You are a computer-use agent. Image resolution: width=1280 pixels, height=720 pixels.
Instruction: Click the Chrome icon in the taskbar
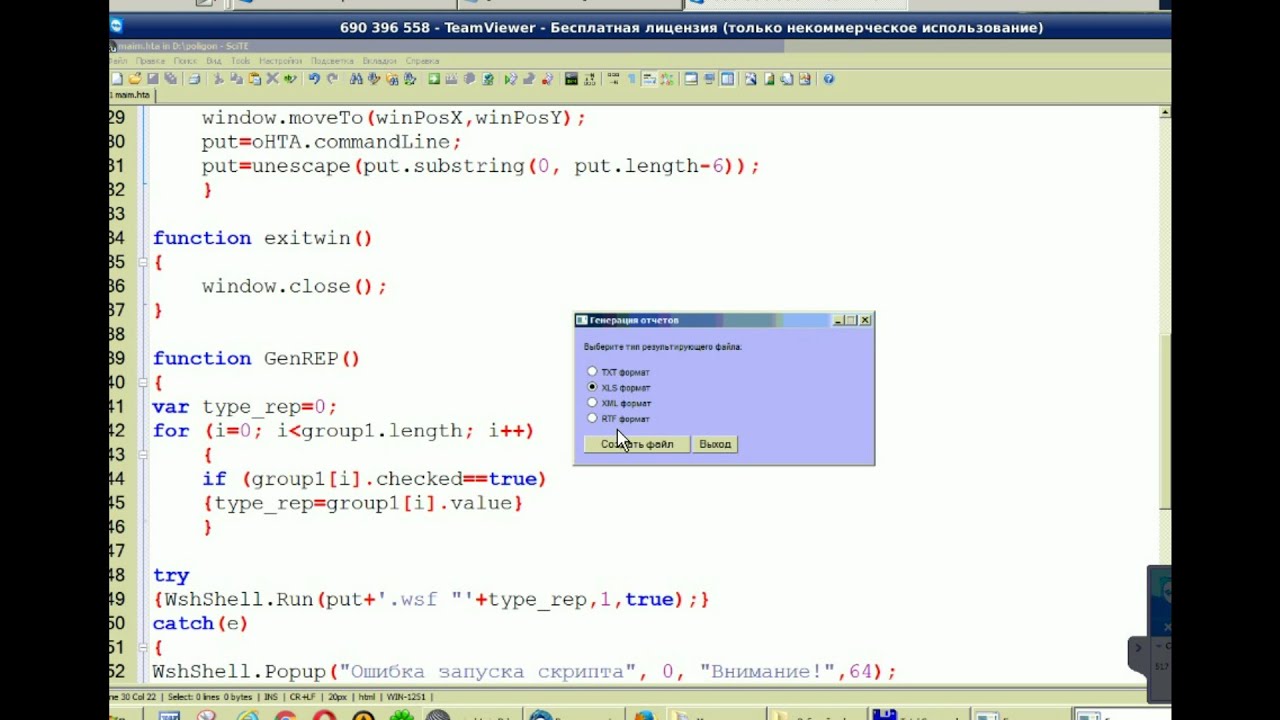click(x=285, y=715)
